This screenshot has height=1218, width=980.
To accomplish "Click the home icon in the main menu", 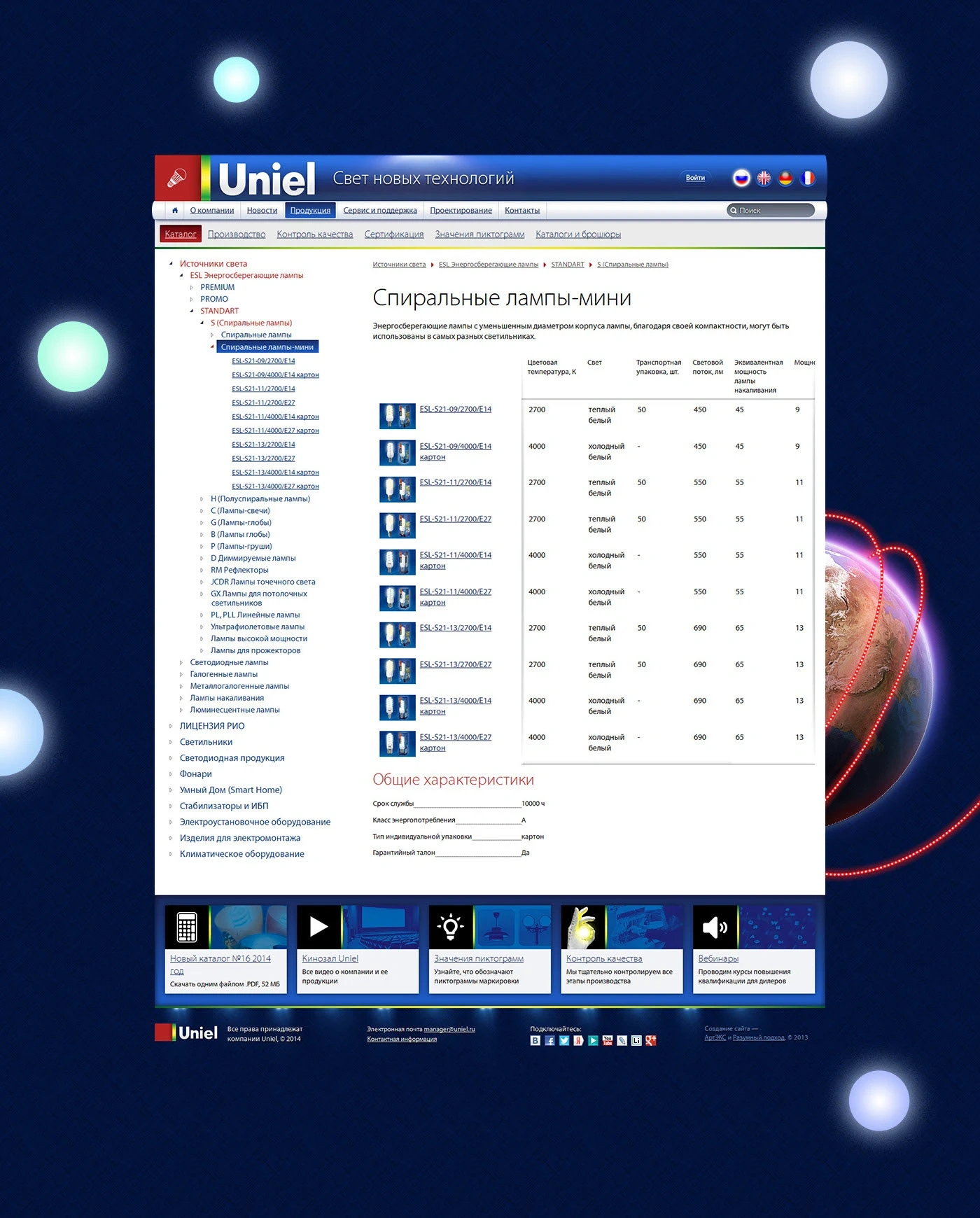I will (x=175, y=210).
